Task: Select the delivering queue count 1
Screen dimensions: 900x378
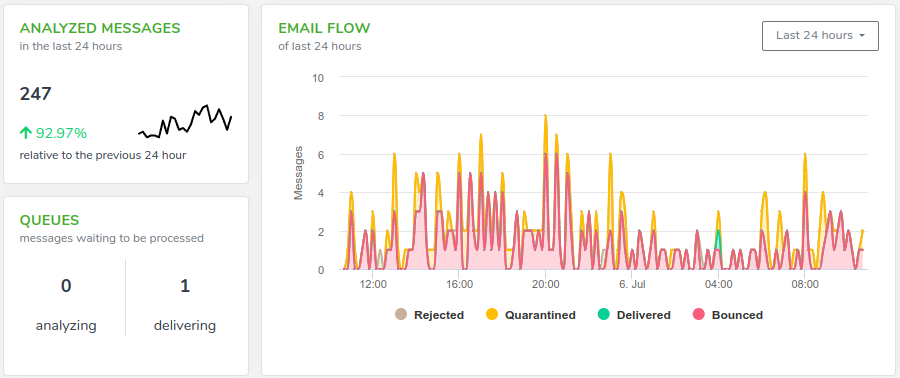Action: [185, 286]
